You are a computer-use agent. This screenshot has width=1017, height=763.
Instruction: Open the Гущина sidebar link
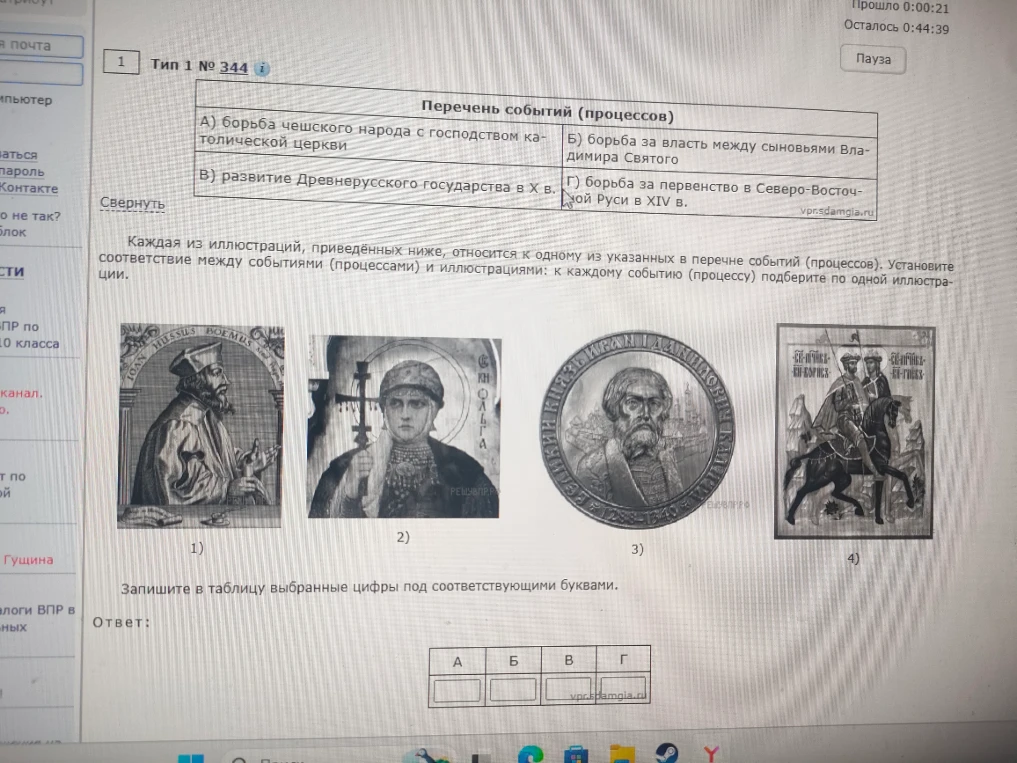29,560
